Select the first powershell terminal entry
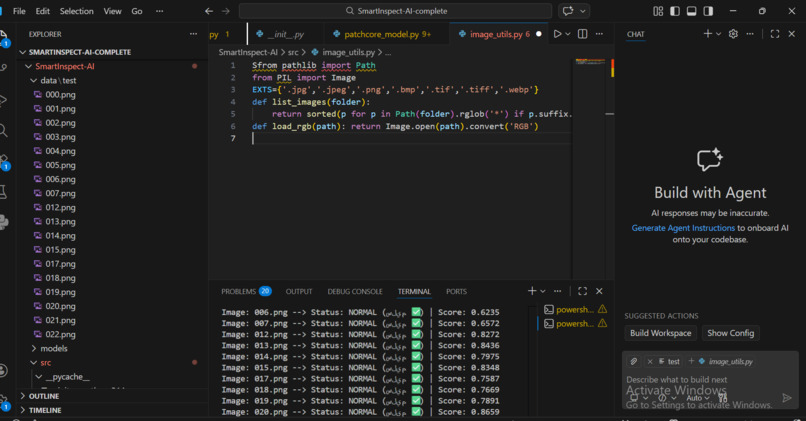 click(x=575, y=309)
